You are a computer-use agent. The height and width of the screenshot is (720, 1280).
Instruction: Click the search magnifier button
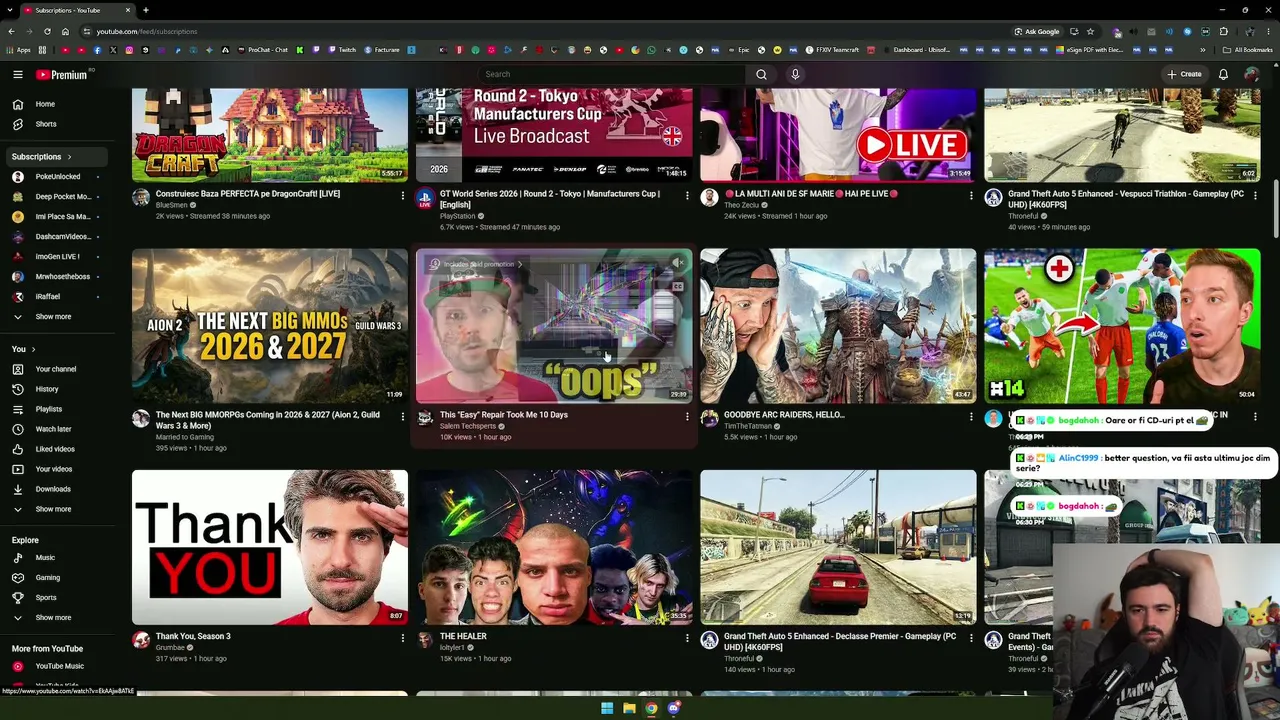pos(761,74)
